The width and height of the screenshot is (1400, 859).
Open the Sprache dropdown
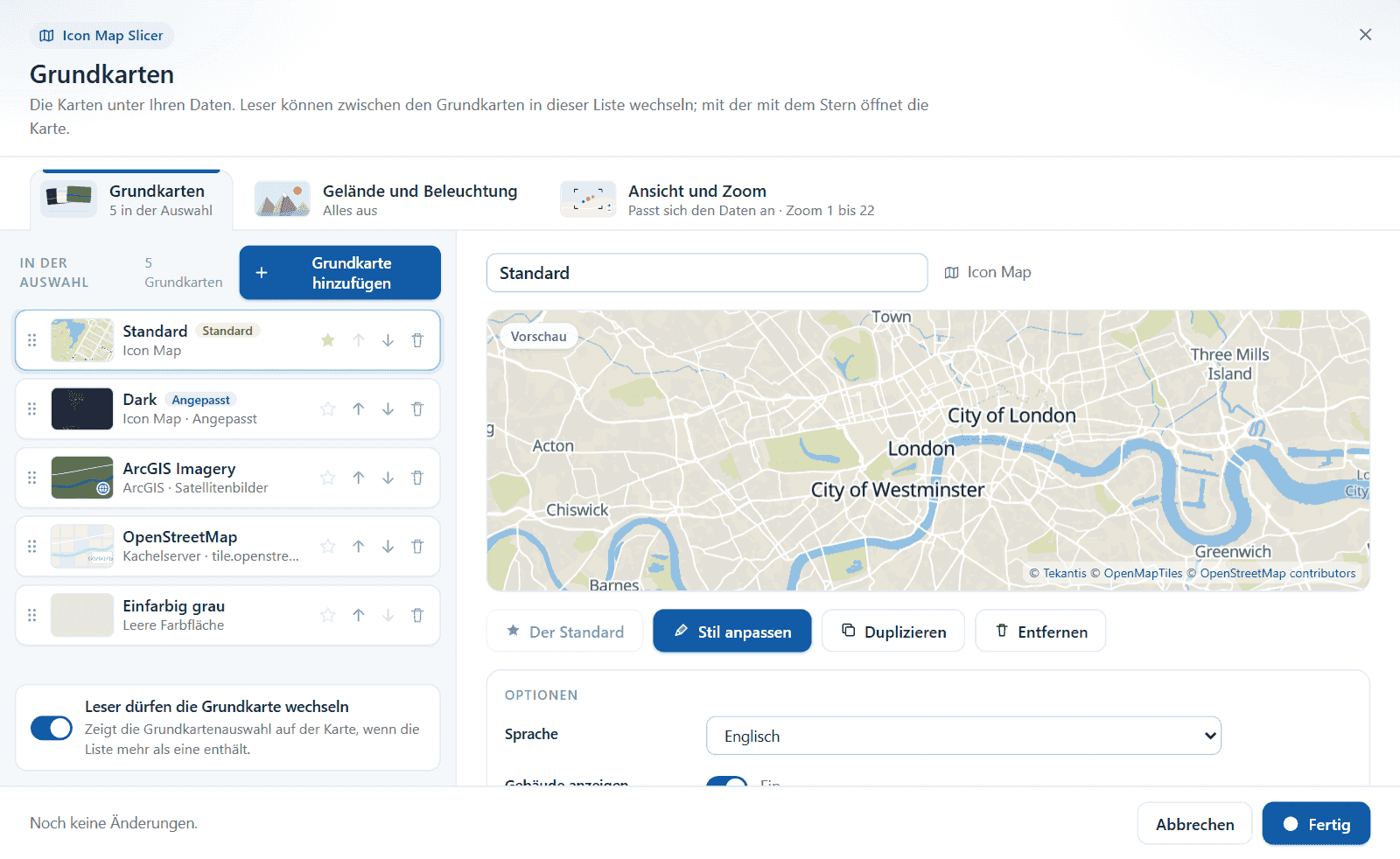click(963, 736)
